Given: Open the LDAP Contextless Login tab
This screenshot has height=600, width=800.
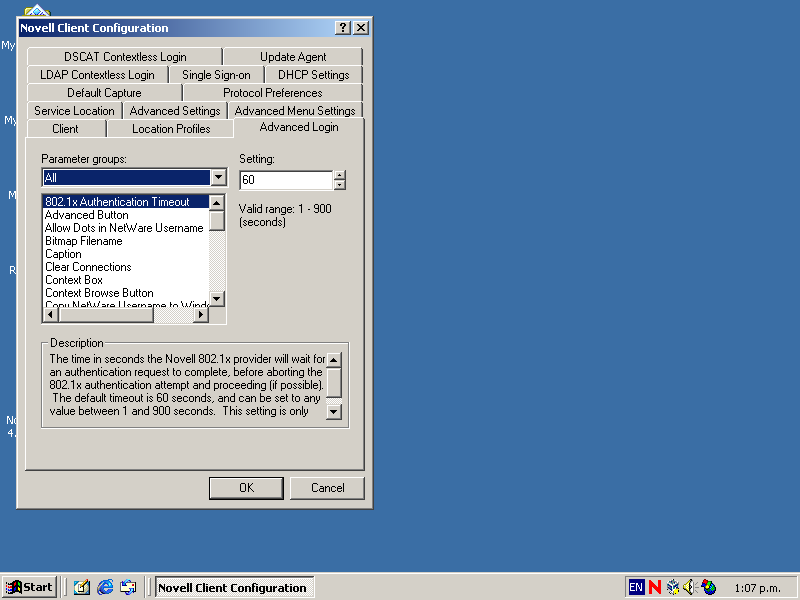Looking at the screenshot, I should click(97, 74).
